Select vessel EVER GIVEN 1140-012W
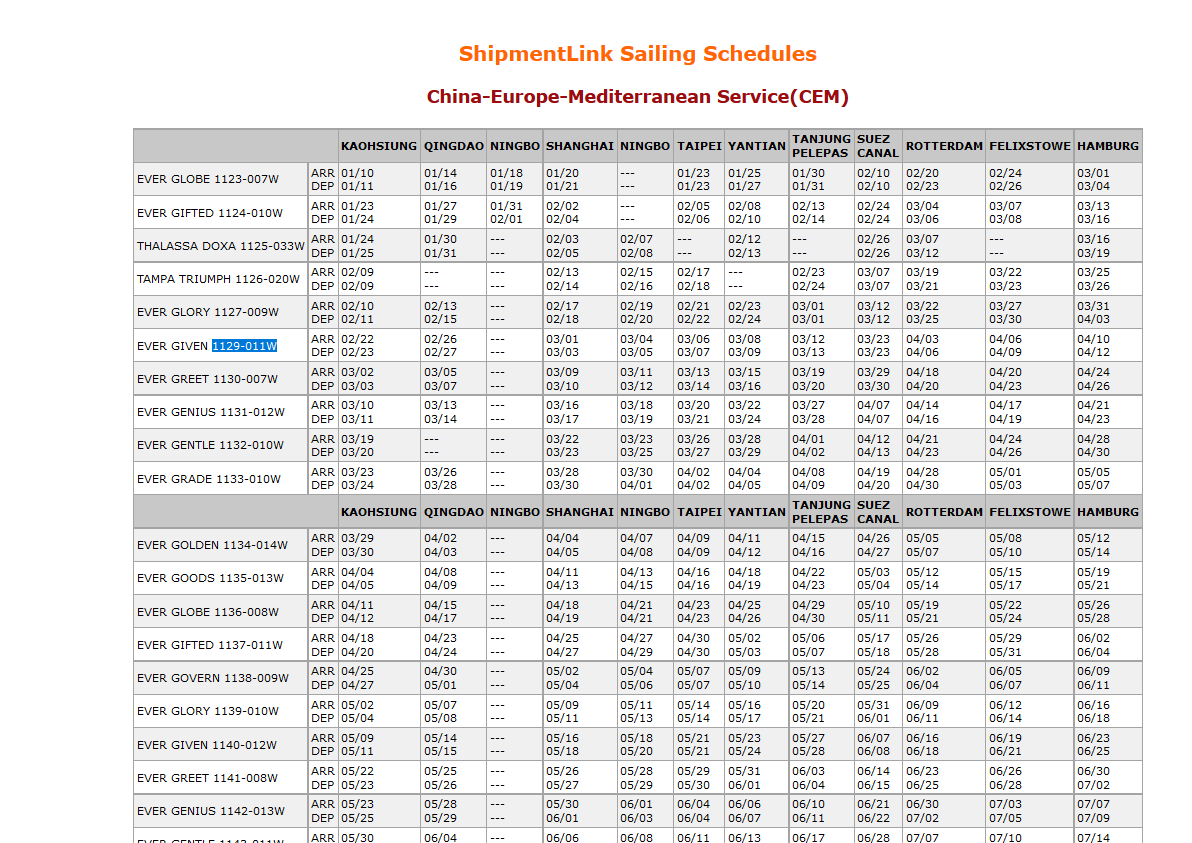This screenshot has height=843, width=1192. 207,745
